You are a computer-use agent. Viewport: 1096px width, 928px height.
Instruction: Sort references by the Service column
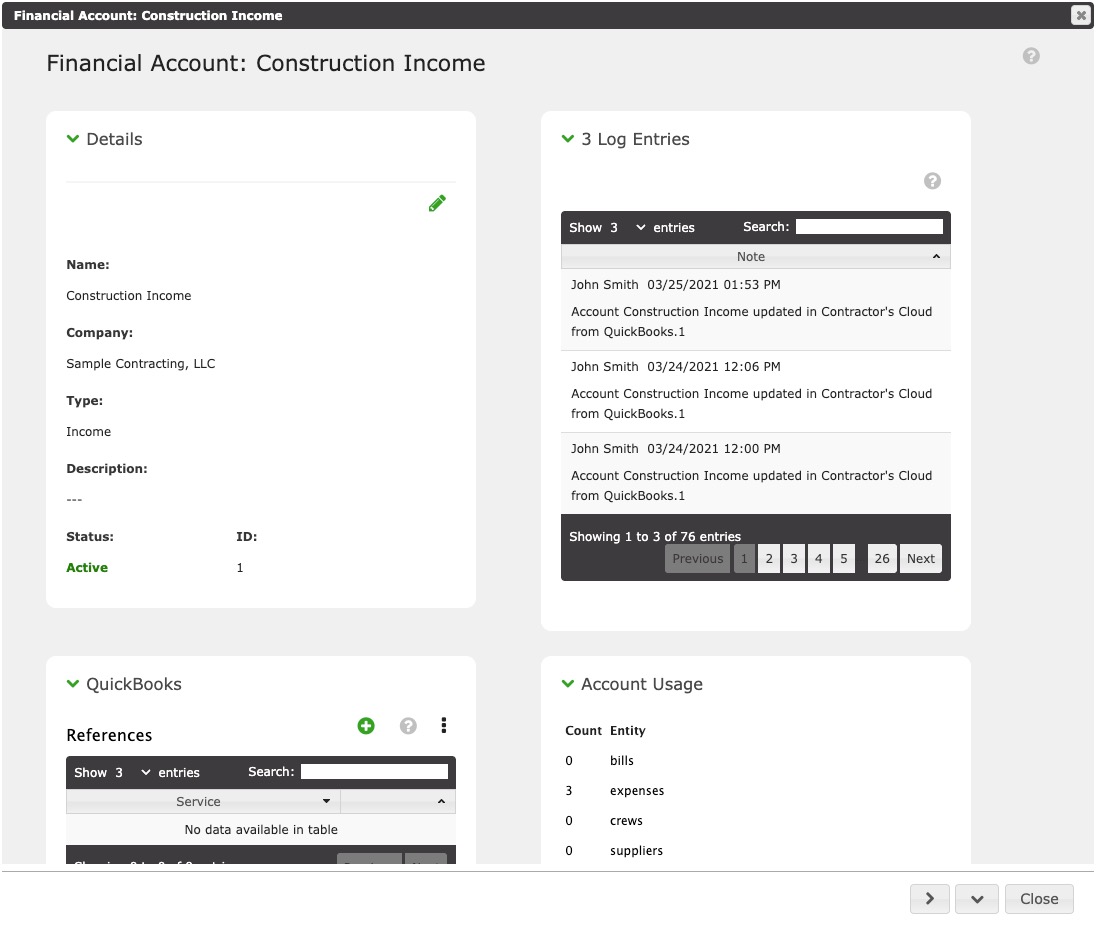(203, 802)
